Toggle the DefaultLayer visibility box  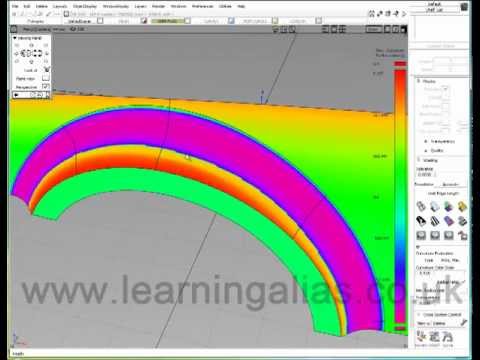[100, 21]
